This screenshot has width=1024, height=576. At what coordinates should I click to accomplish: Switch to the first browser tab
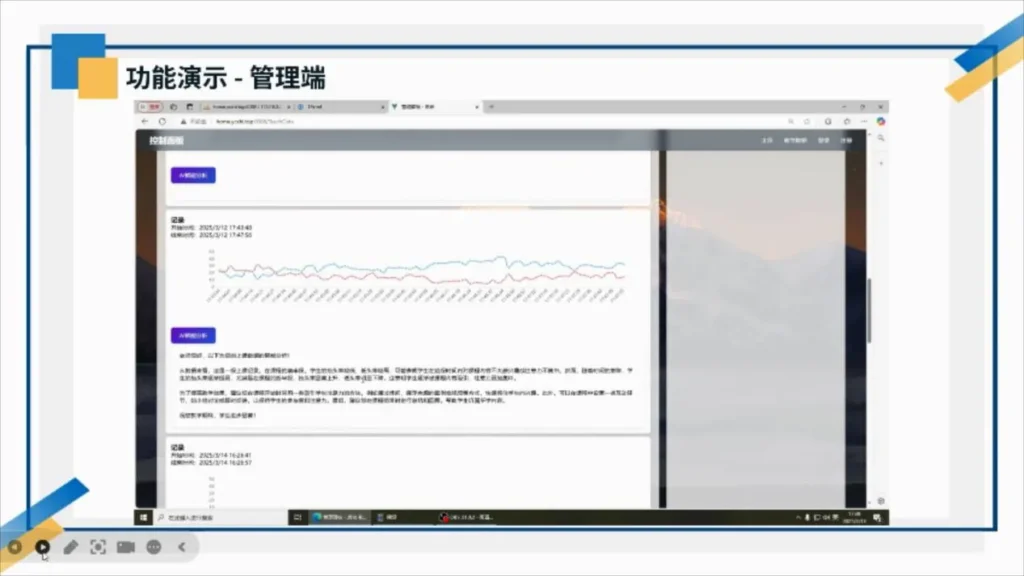click(246, 106)
